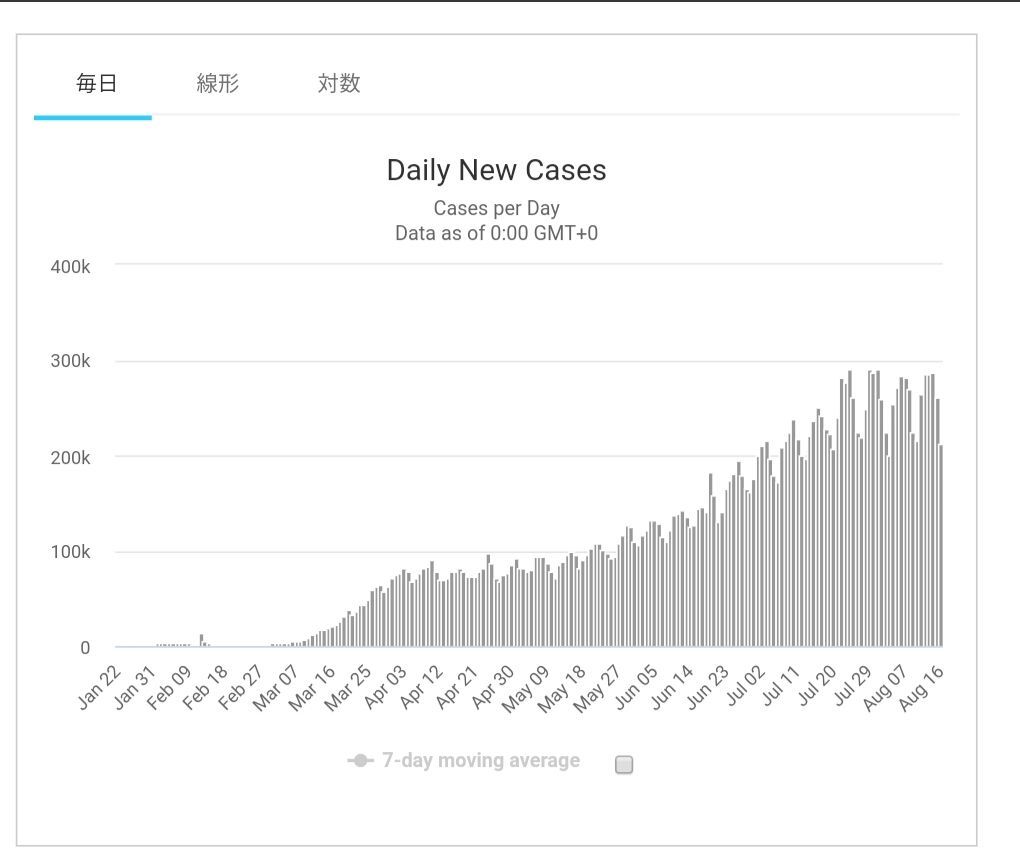Click the Jan 22 x-axis date label
Image resolution: width=1020 pixels, height=866 pixels.
coord(99,687)
